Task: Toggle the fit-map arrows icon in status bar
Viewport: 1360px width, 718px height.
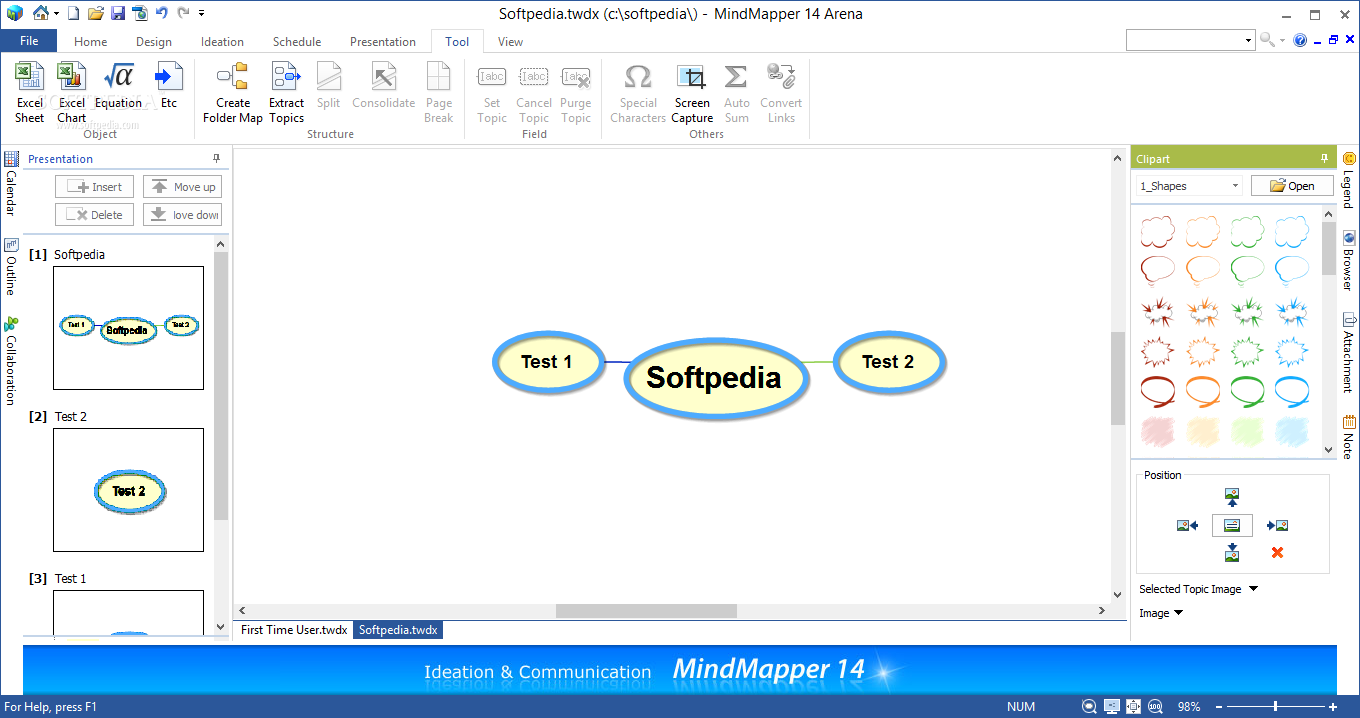Action: point(1133,707)
